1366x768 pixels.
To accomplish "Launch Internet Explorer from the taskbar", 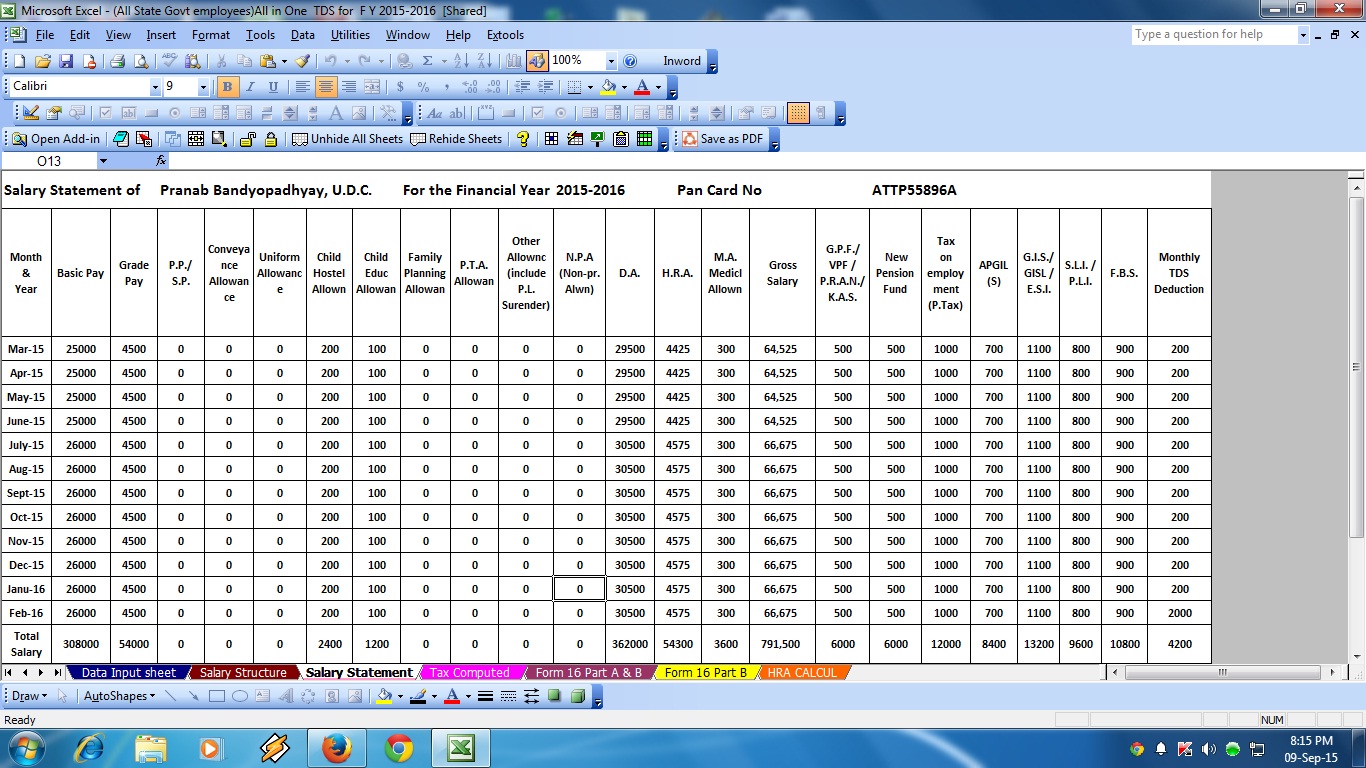I will 89,748.
